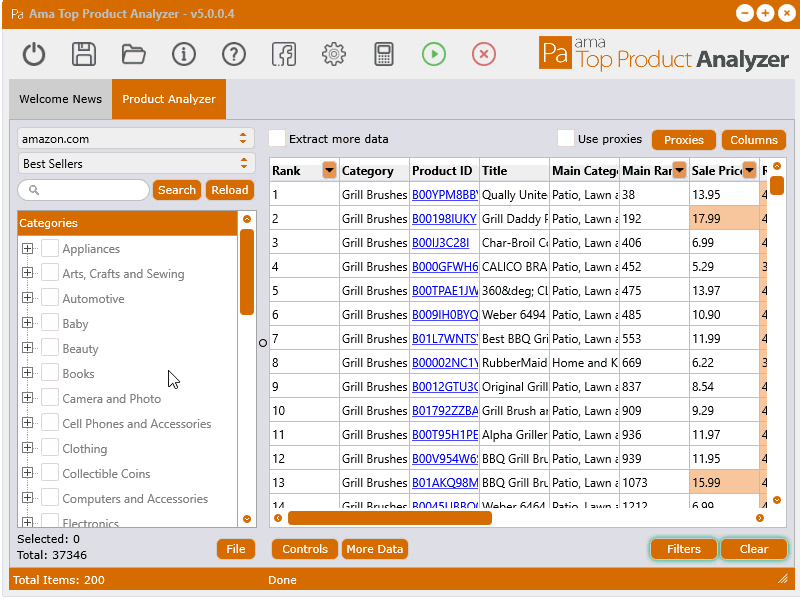Click the info circle icon
The image size is (800, 600).
pos(184,54)
